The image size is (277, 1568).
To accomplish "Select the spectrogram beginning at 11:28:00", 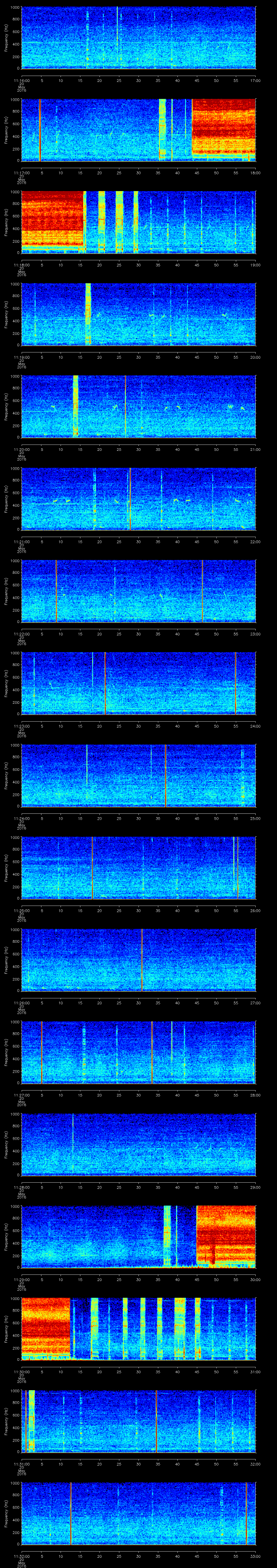I will 138,1144.
